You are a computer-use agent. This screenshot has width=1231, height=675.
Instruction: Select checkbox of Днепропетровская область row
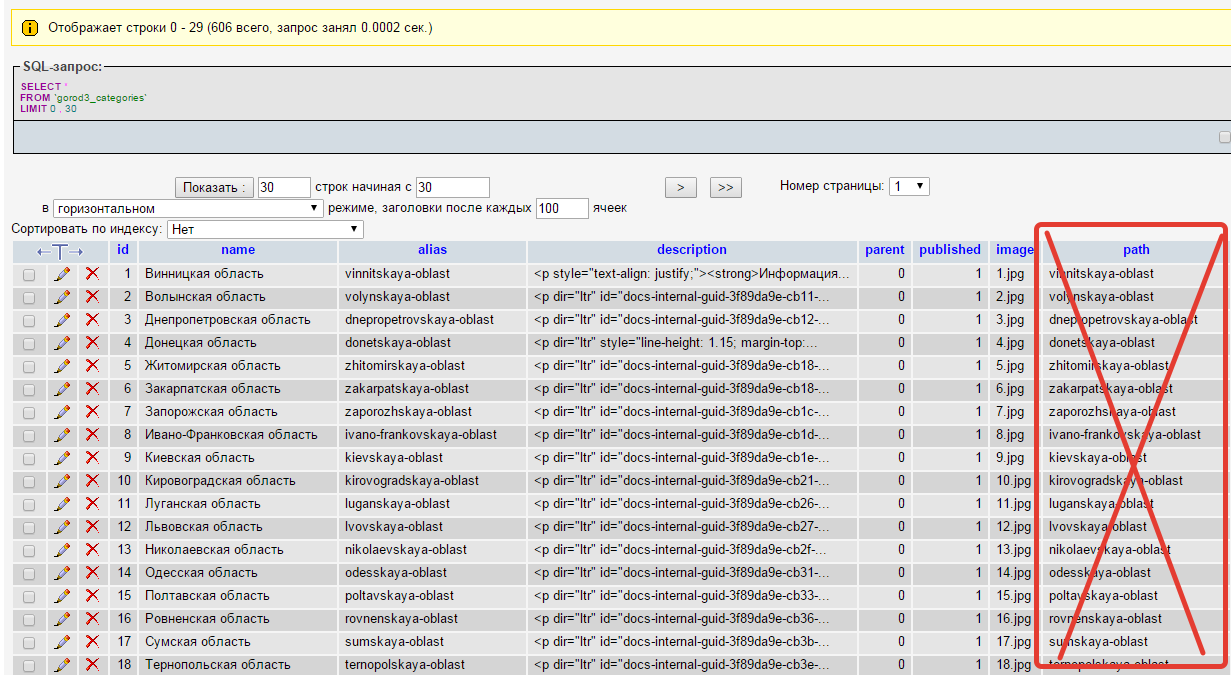click(x=29, y=321)
